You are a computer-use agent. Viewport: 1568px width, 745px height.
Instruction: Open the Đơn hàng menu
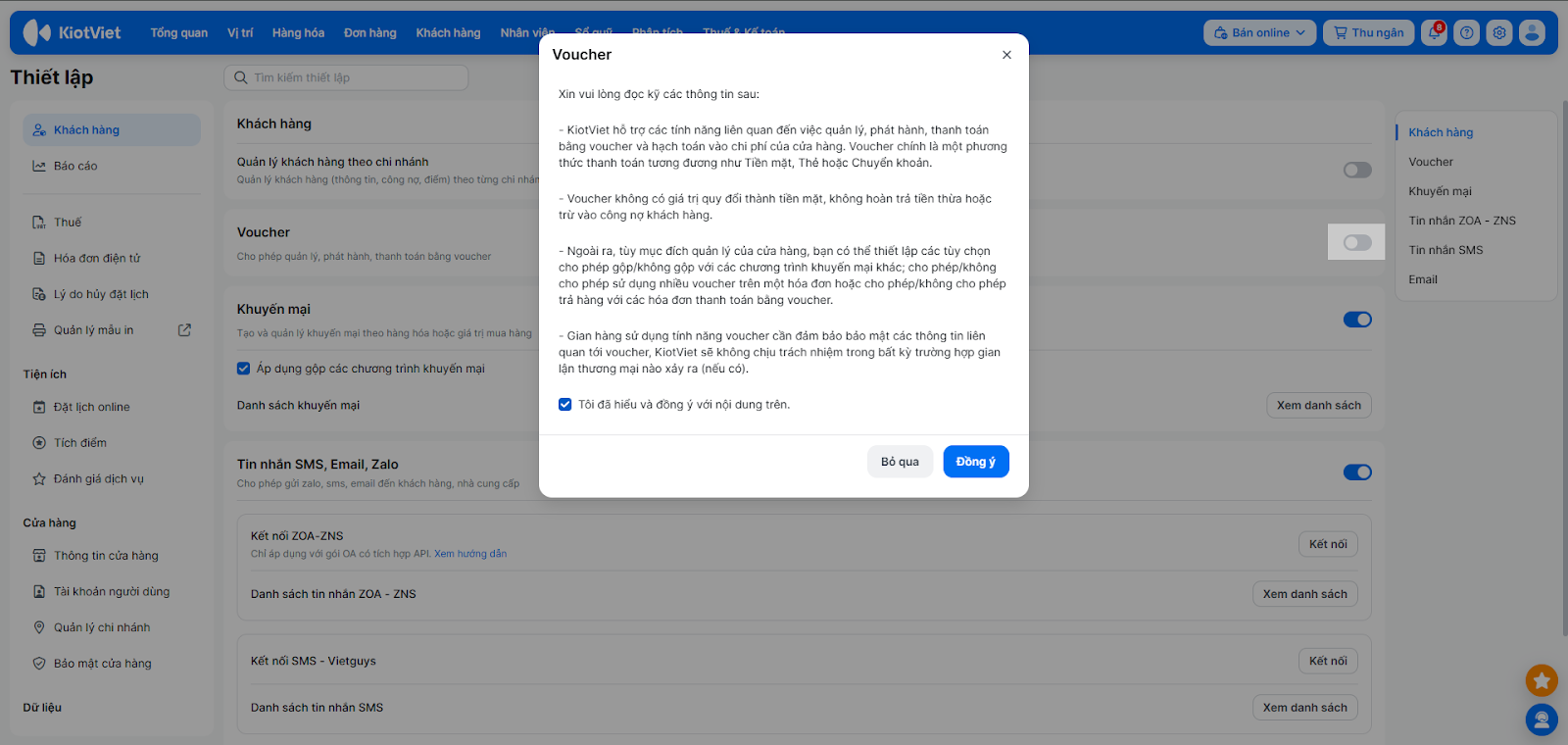369,32
